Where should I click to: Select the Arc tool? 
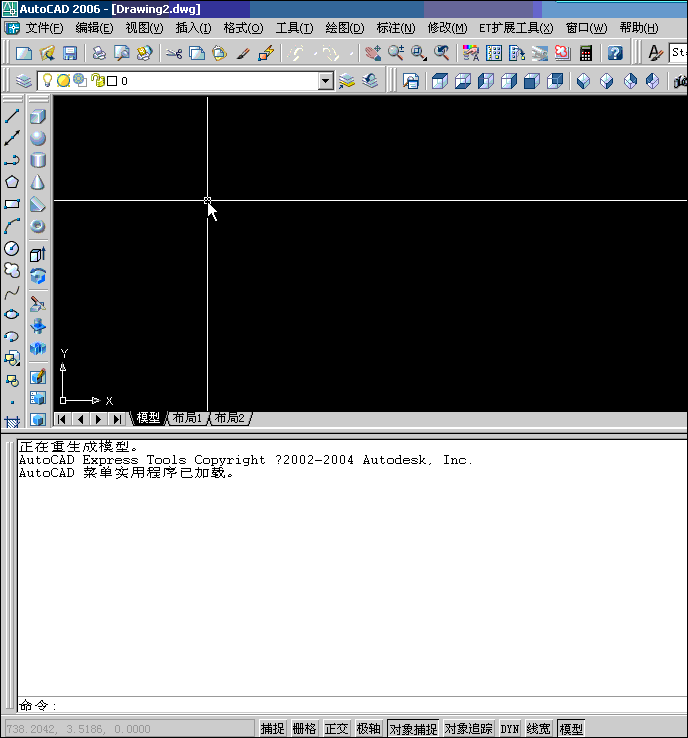coord(12,226)
